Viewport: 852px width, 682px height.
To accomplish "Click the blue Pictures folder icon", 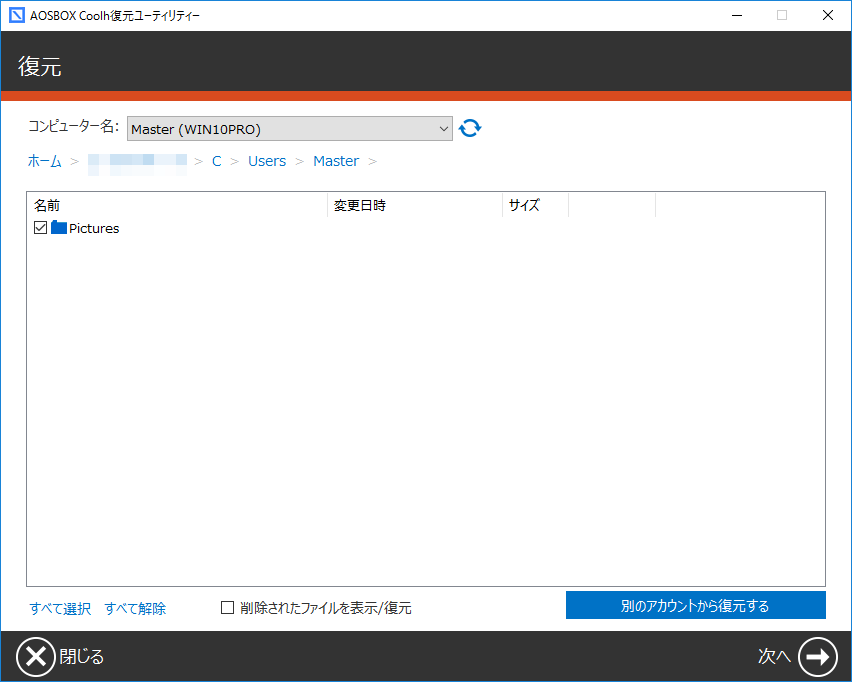I will coord(59,228).
